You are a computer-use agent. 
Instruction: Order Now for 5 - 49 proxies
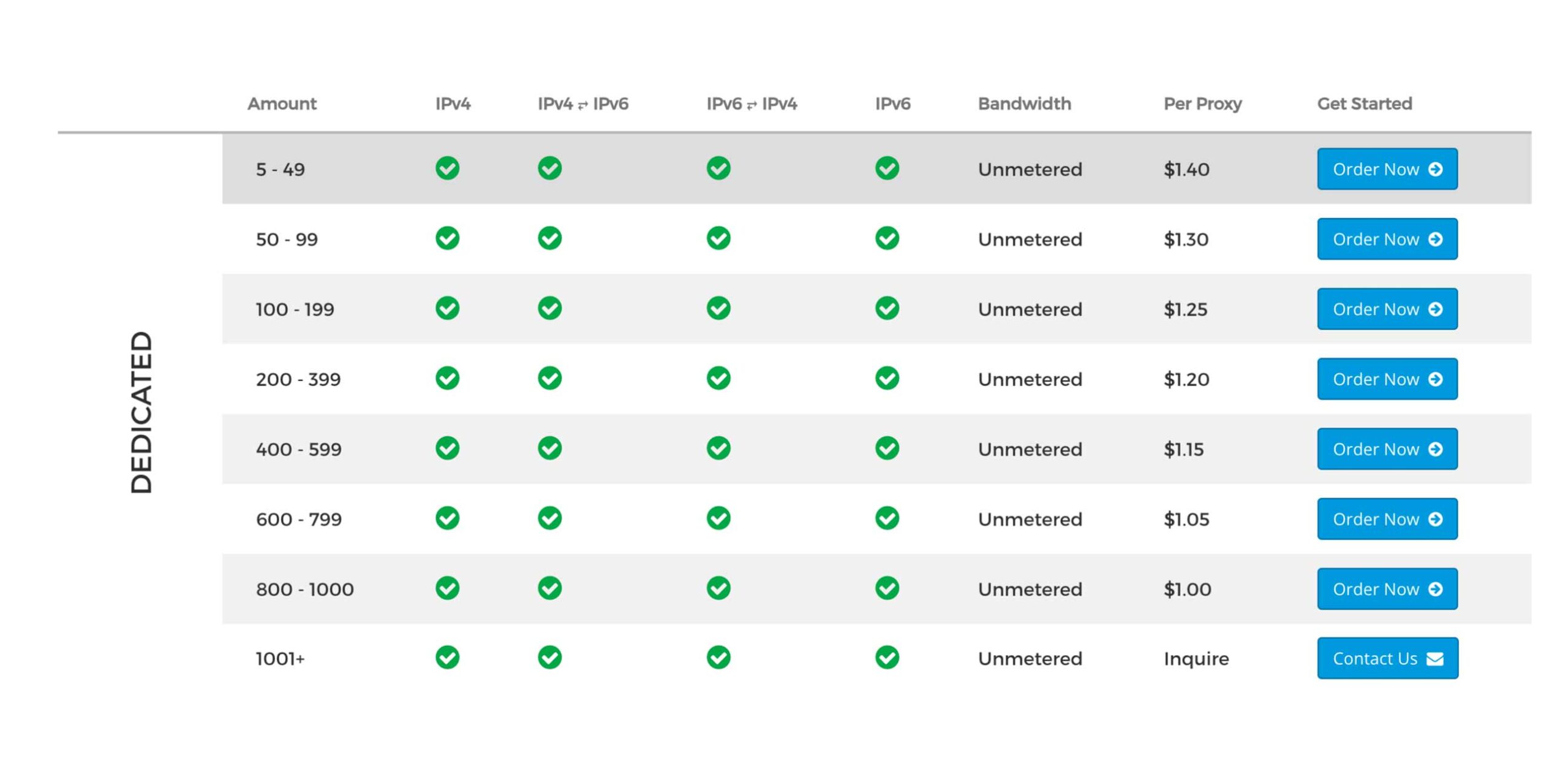pos(1387,169)
